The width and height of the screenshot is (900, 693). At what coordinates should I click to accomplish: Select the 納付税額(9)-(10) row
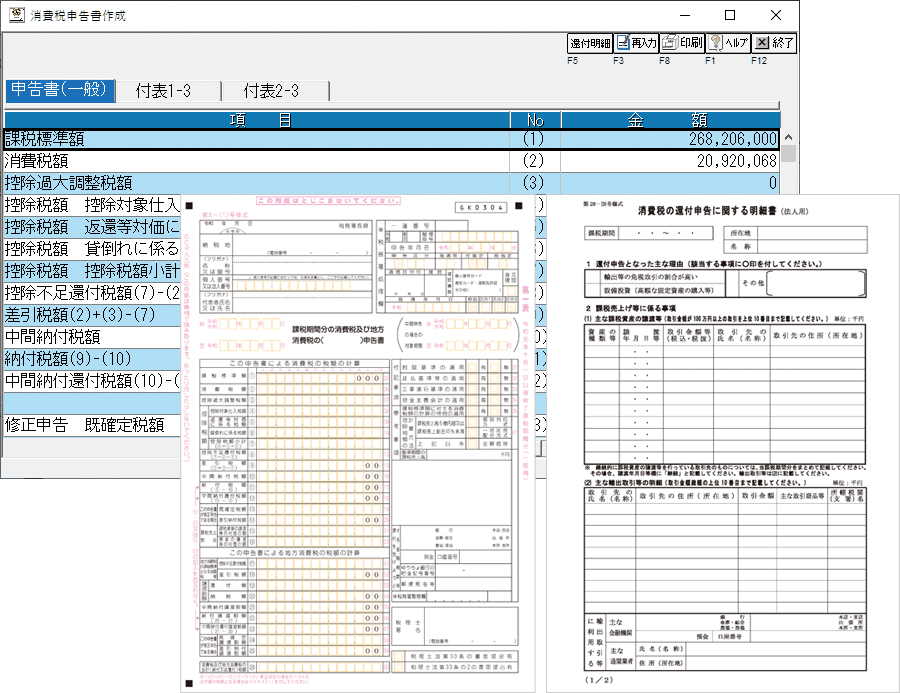(x=92, y=359)
